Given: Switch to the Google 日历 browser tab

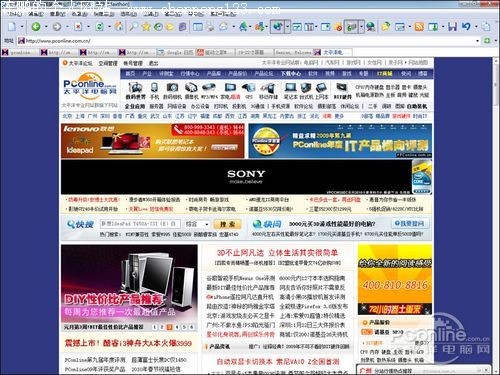Looking at the screenshot, I should [176, 52].
